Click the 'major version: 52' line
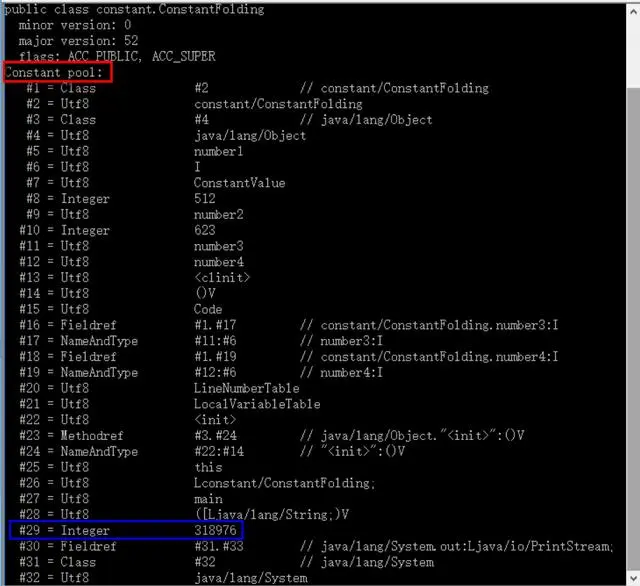 [78, 41]
